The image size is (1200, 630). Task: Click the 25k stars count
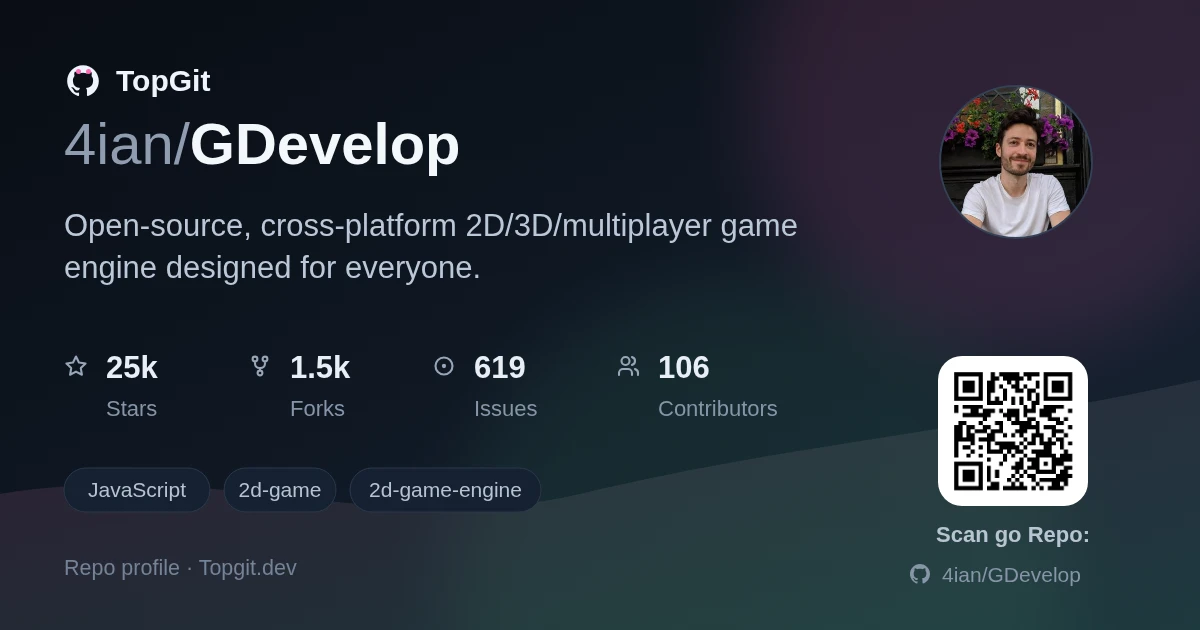(x=132, y=367)
